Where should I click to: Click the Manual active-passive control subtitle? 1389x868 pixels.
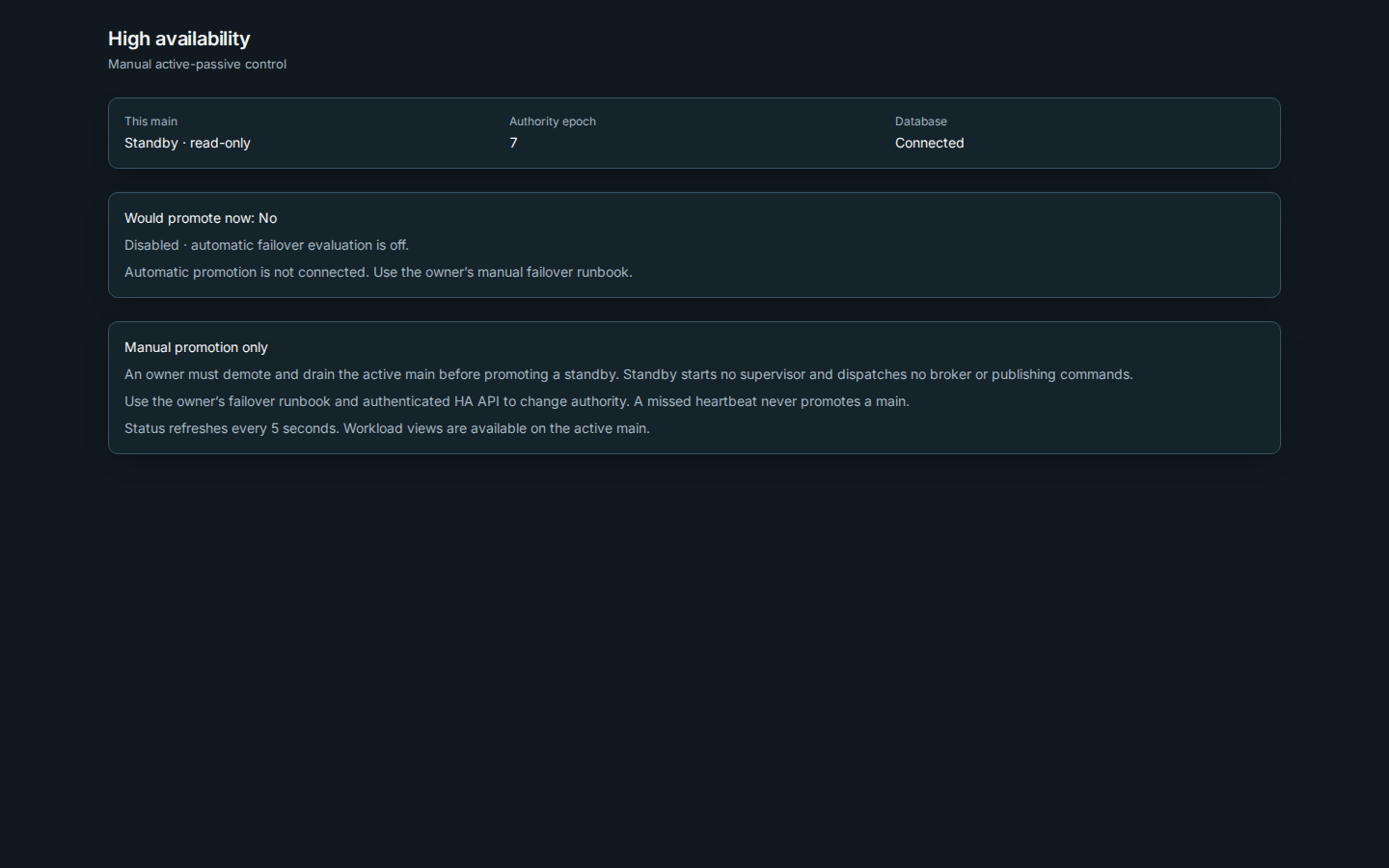click(197, 65)
